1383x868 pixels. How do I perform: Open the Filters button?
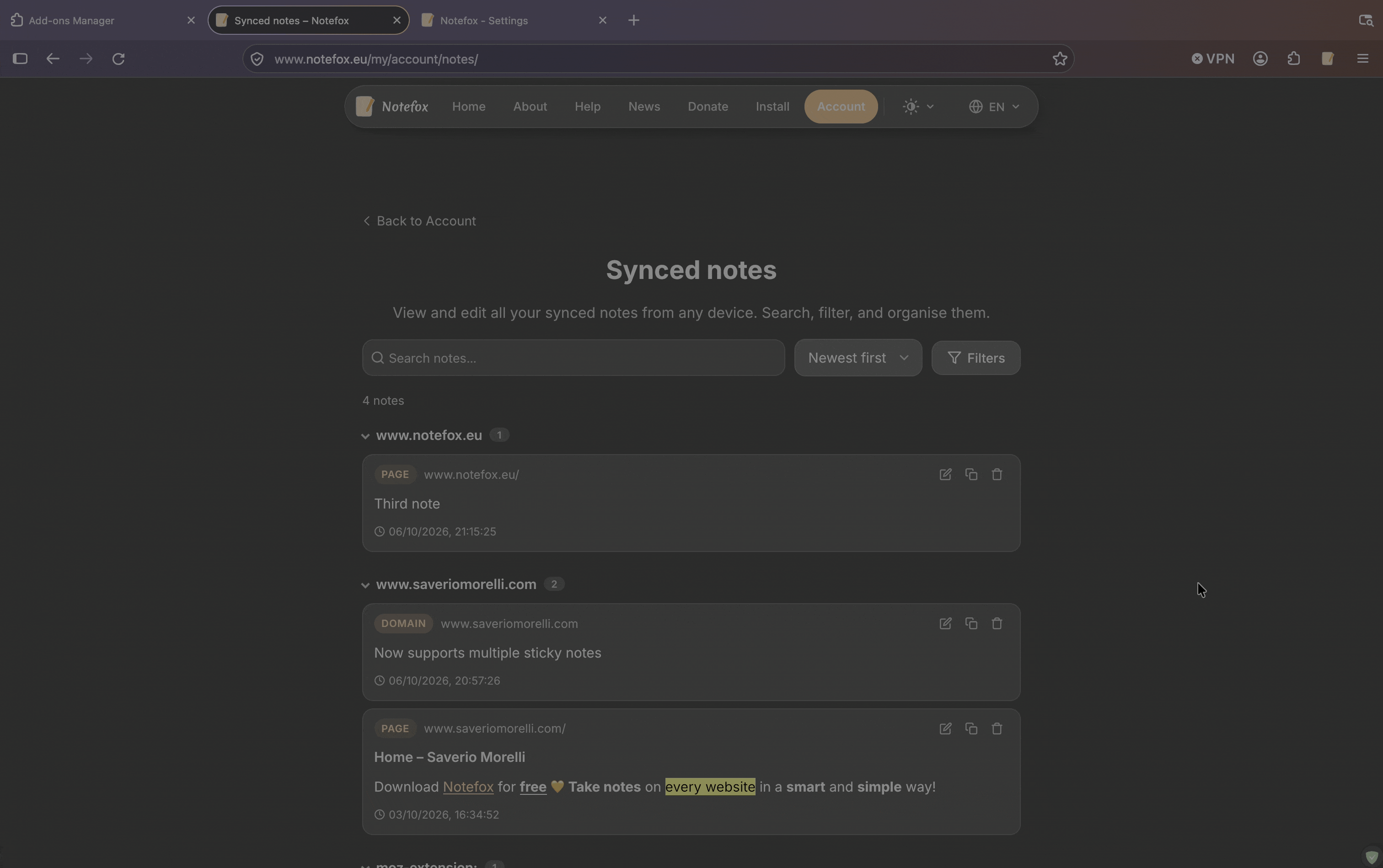[976, 358]
